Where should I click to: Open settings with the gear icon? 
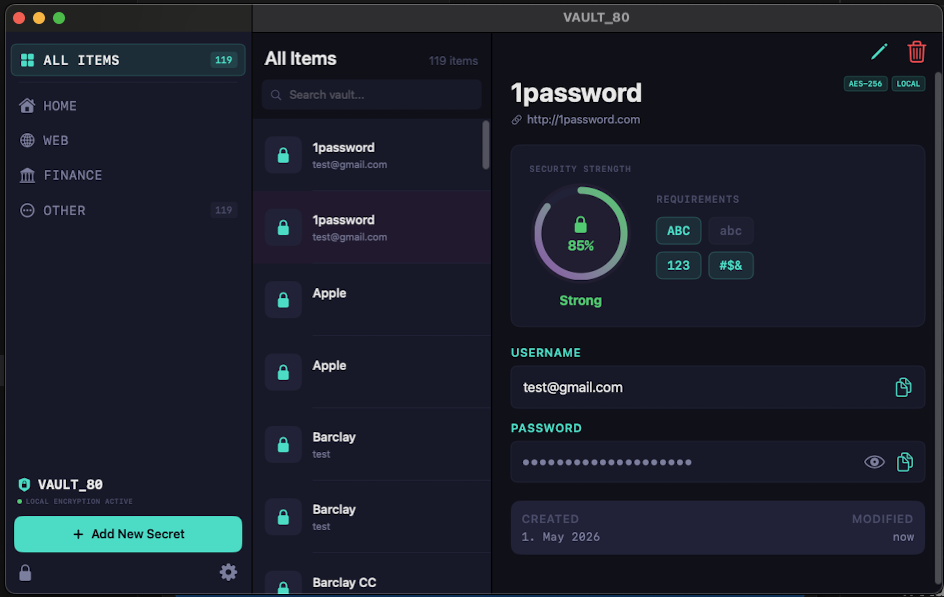tap(228, 572)
